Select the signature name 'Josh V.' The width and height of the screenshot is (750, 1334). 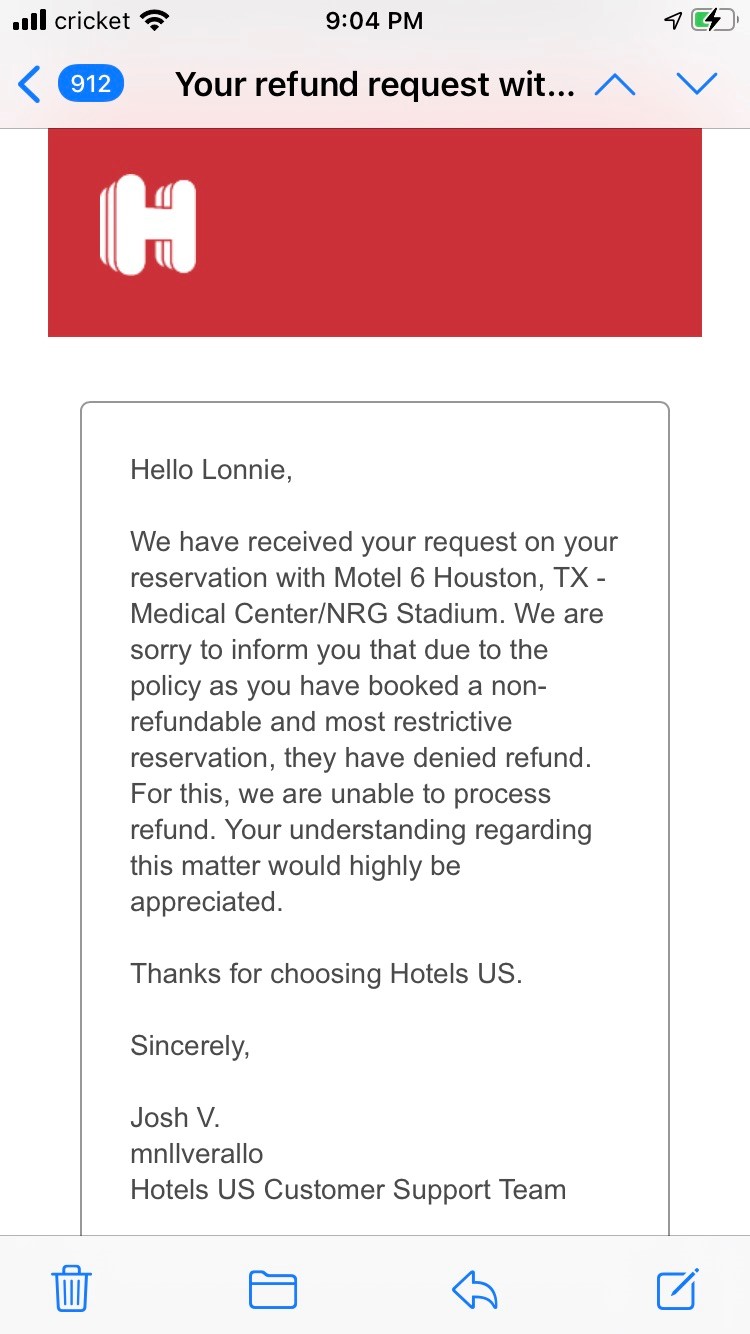pos(175,1117)
